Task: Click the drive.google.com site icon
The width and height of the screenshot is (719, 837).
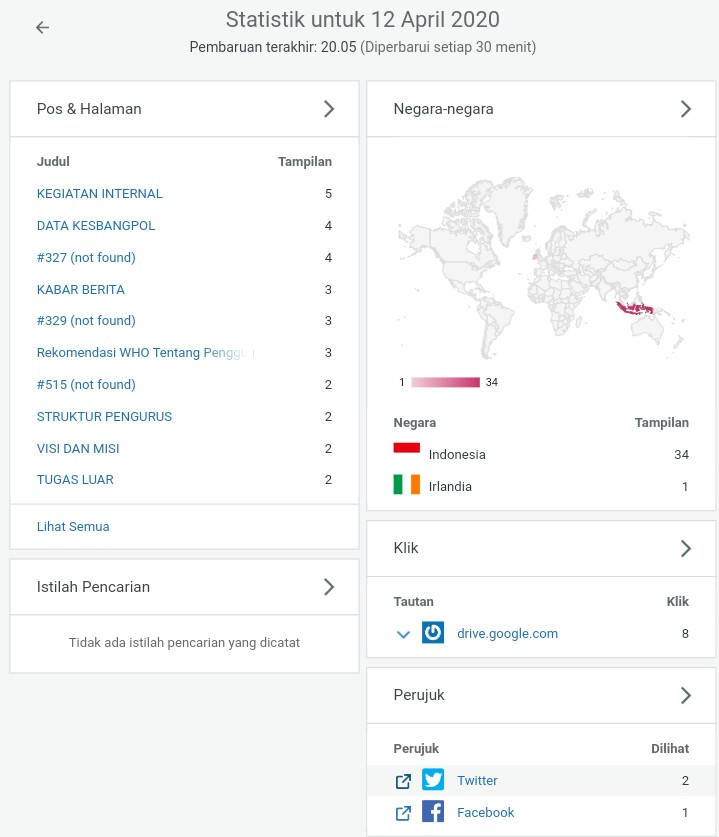Action: (x=433, y=633)
